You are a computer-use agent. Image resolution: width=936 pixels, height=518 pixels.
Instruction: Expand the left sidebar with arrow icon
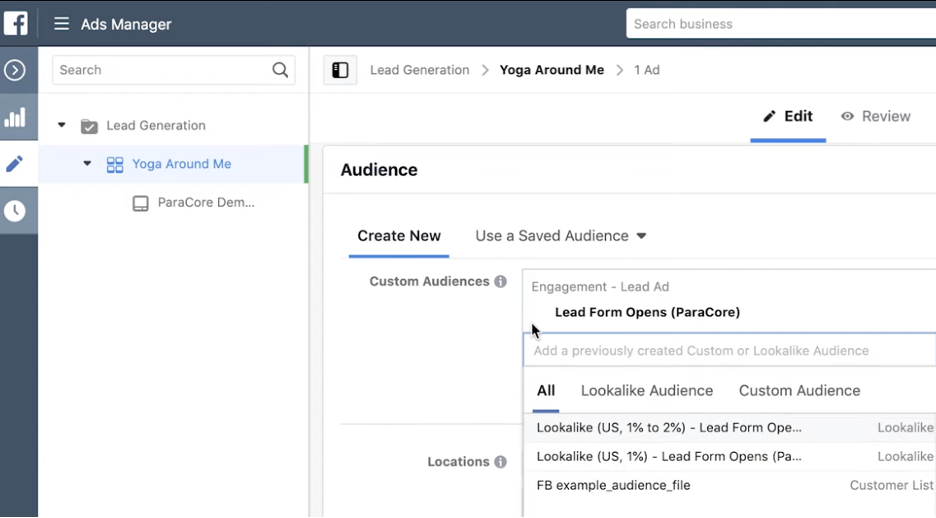coord(15,70)
